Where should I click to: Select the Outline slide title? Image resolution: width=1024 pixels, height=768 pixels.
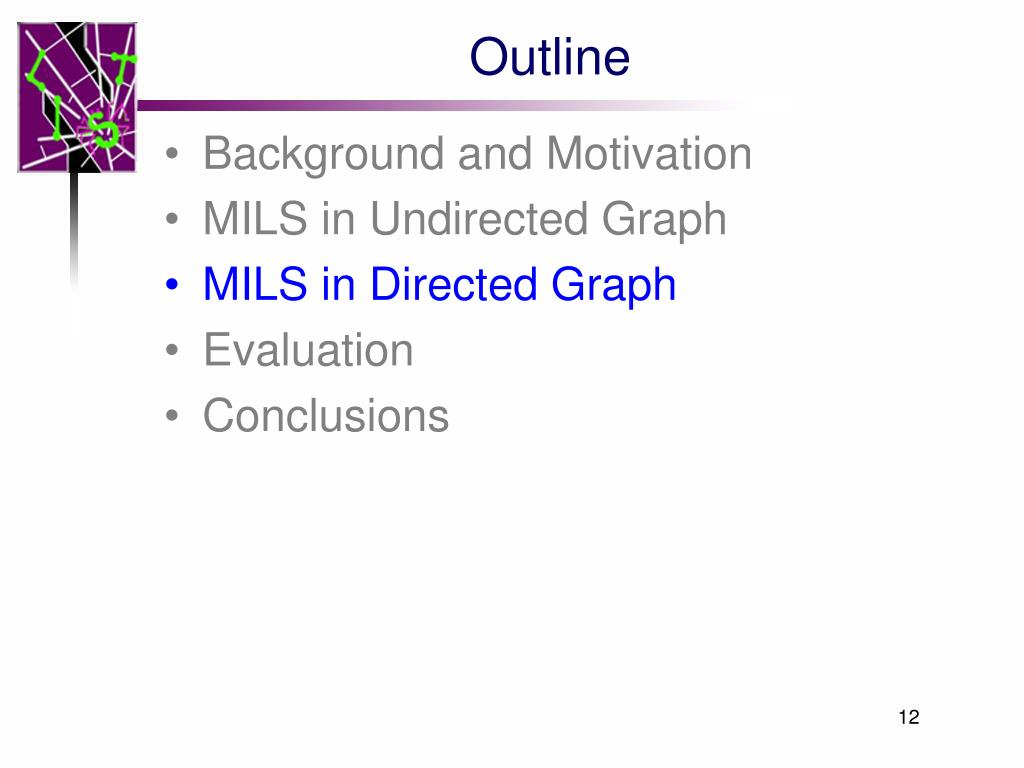coord(550,57)
